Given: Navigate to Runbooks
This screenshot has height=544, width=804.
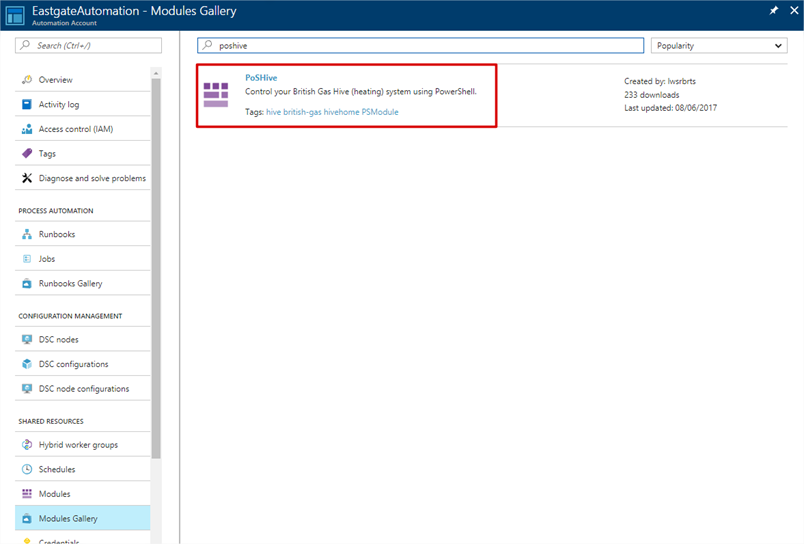Looking at the screenshot, I should [83, 234].
